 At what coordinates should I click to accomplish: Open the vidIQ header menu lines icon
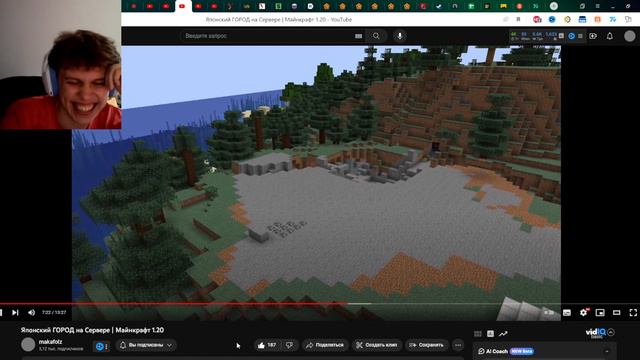click(x=580, y=36)
